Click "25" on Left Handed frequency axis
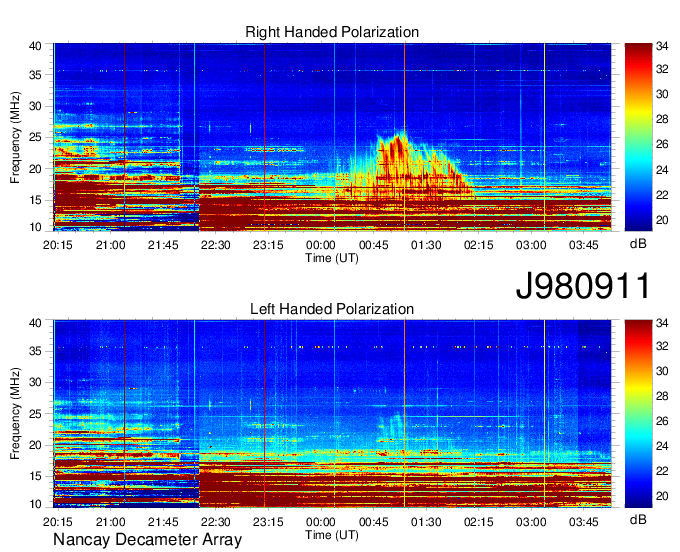 click(x=35, y=414)
